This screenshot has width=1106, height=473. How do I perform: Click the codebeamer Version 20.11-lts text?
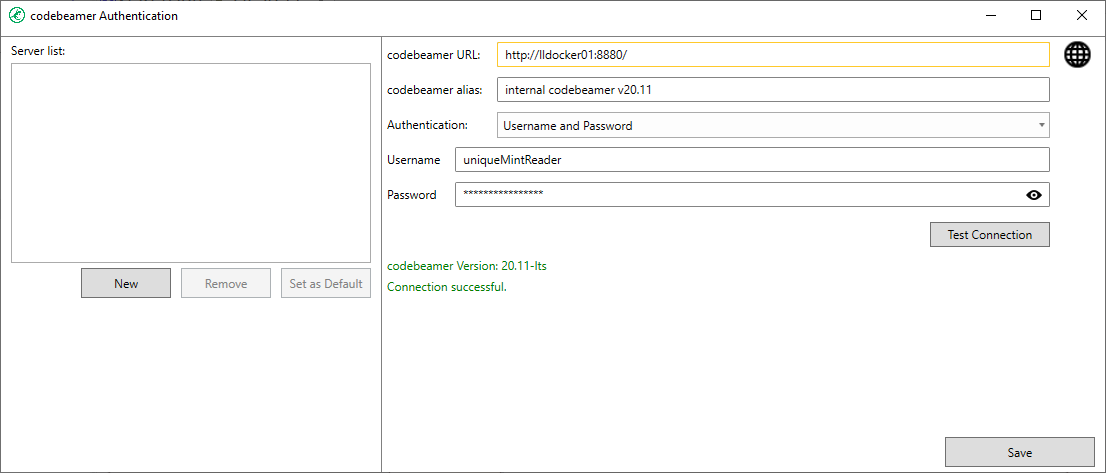[467, 266]
